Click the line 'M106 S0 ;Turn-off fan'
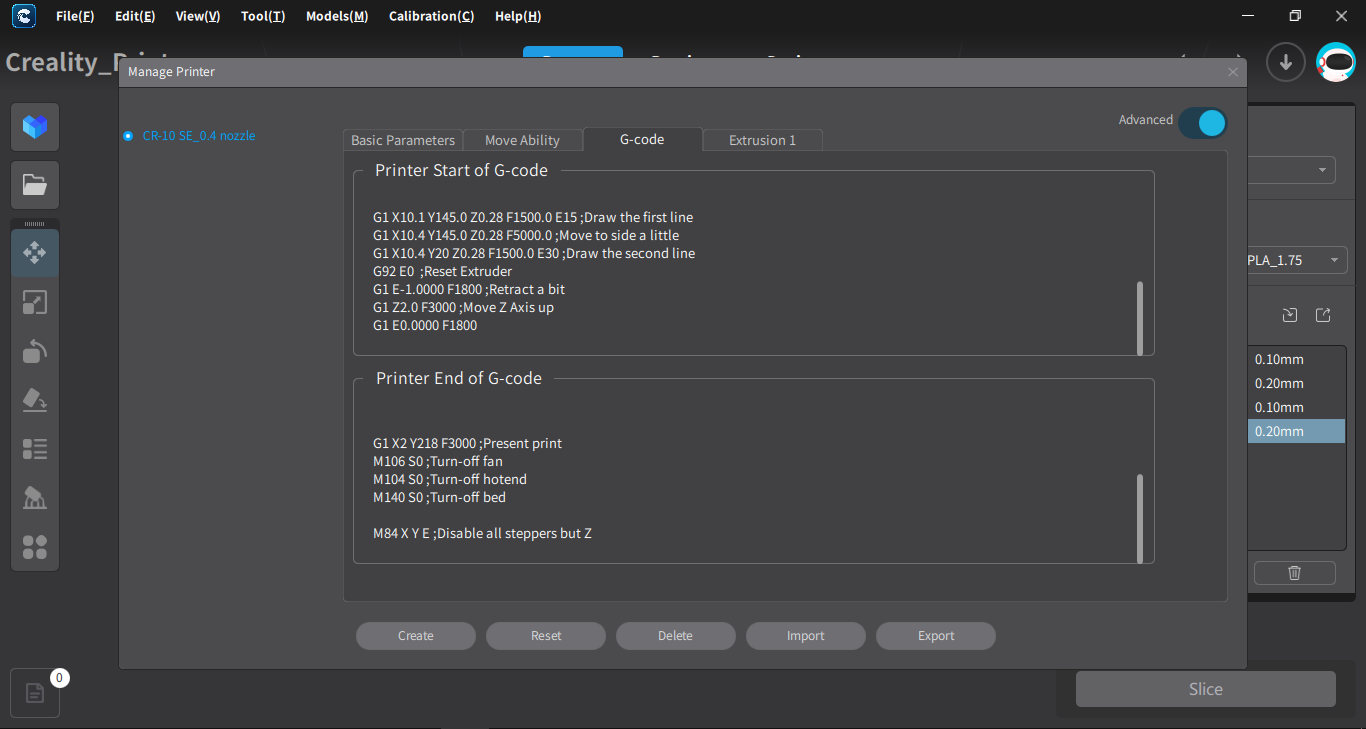The height and width of the screenshot is (729, 1366). [x=438, y=461]
